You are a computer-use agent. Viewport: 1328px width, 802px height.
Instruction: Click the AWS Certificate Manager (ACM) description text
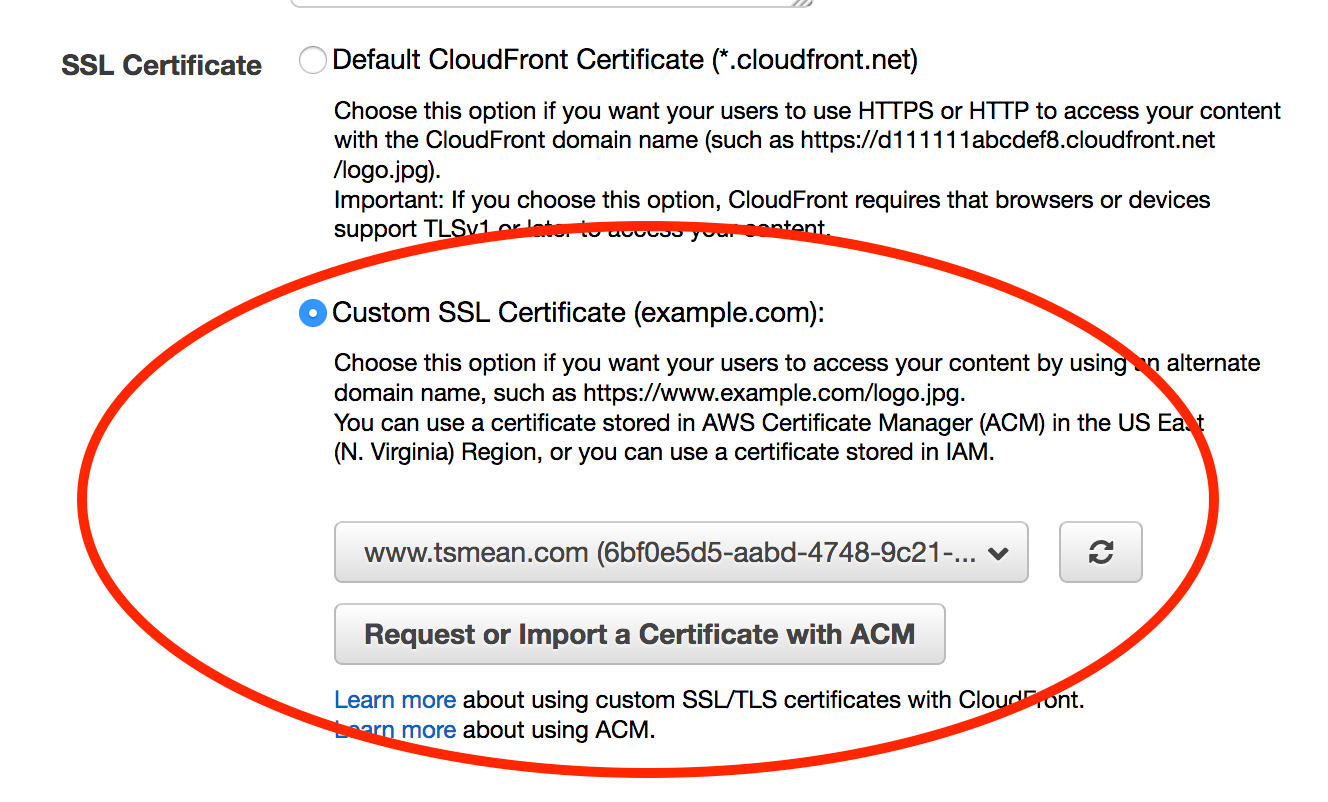[770, 423]
